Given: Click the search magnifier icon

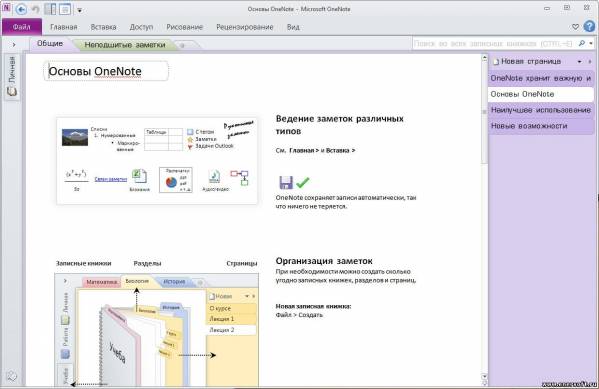Looking at the screenshot, I should coord(582,44).
